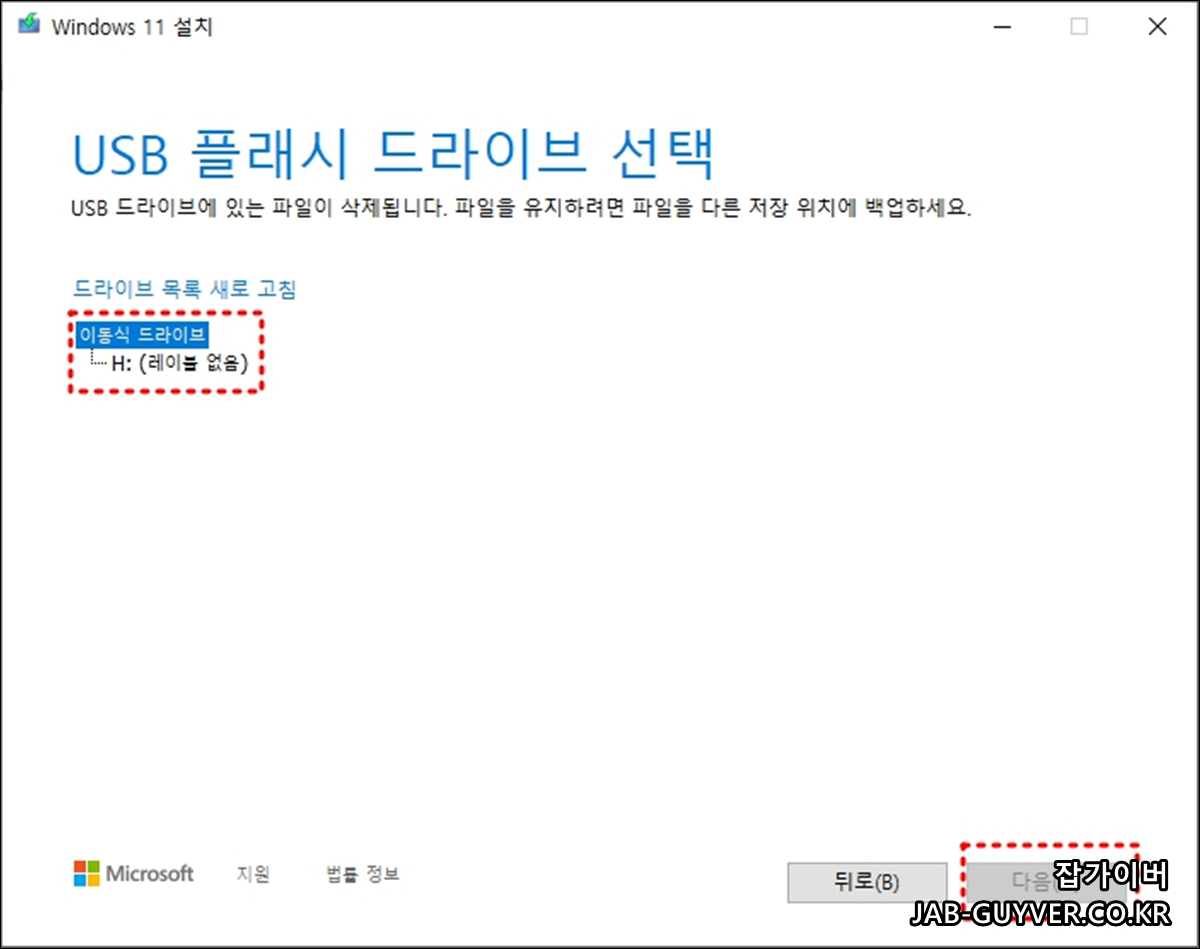Minimize the Windows 11 설치 window

pos(1002,27)
